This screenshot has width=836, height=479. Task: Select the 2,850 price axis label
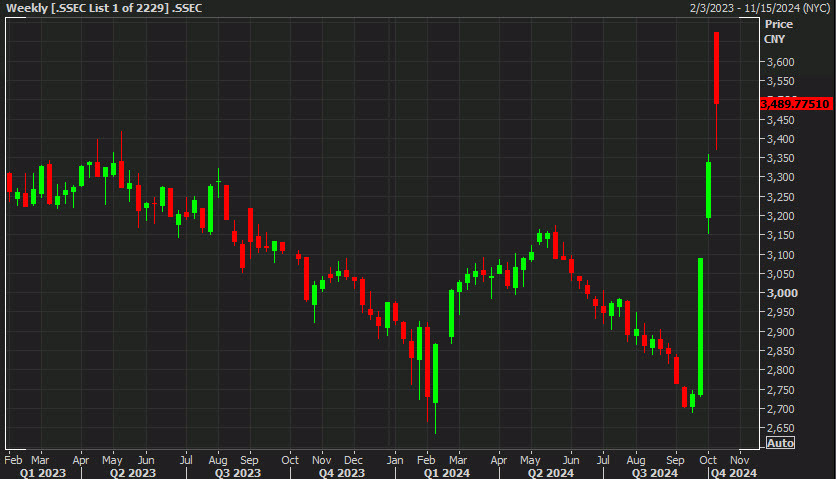781,351
